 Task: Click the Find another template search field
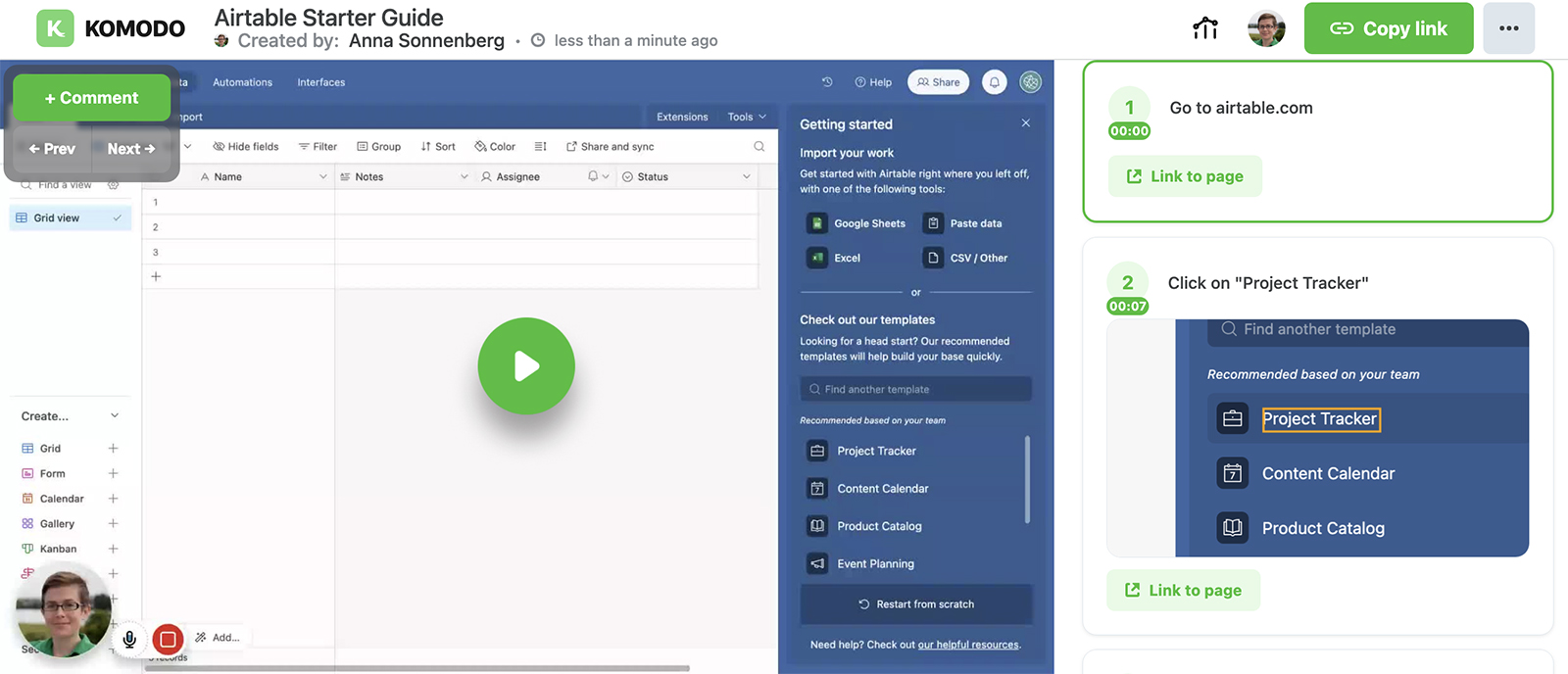tap(916, 390)
